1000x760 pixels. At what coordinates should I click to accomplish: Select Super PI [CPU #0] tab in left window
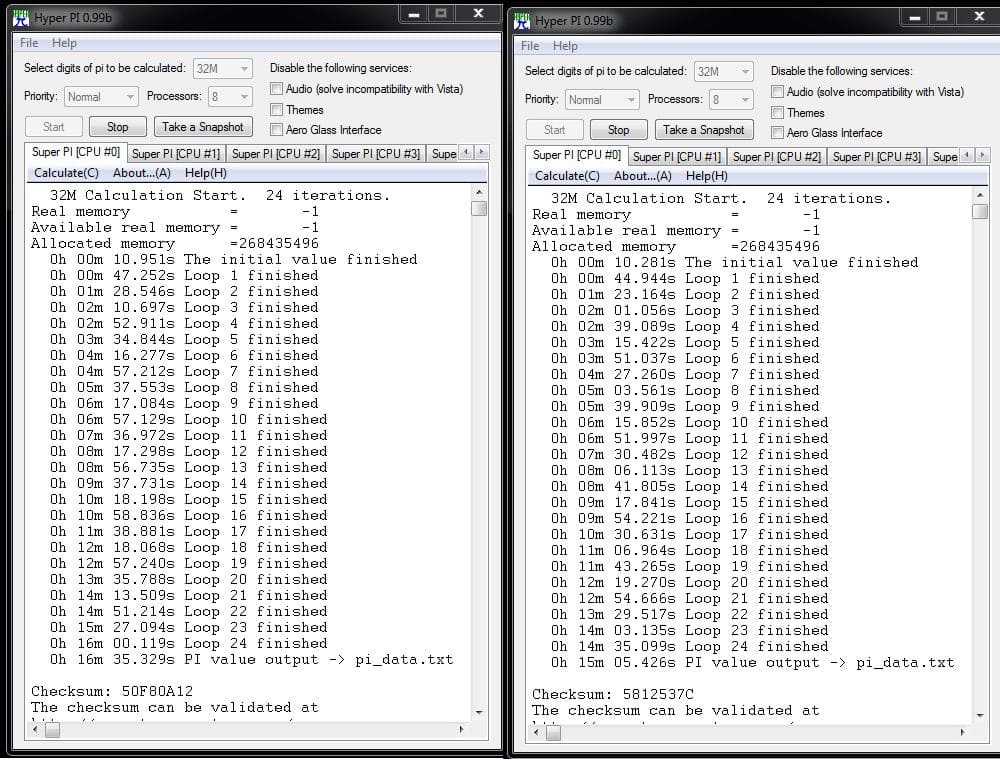click(75, 152)
